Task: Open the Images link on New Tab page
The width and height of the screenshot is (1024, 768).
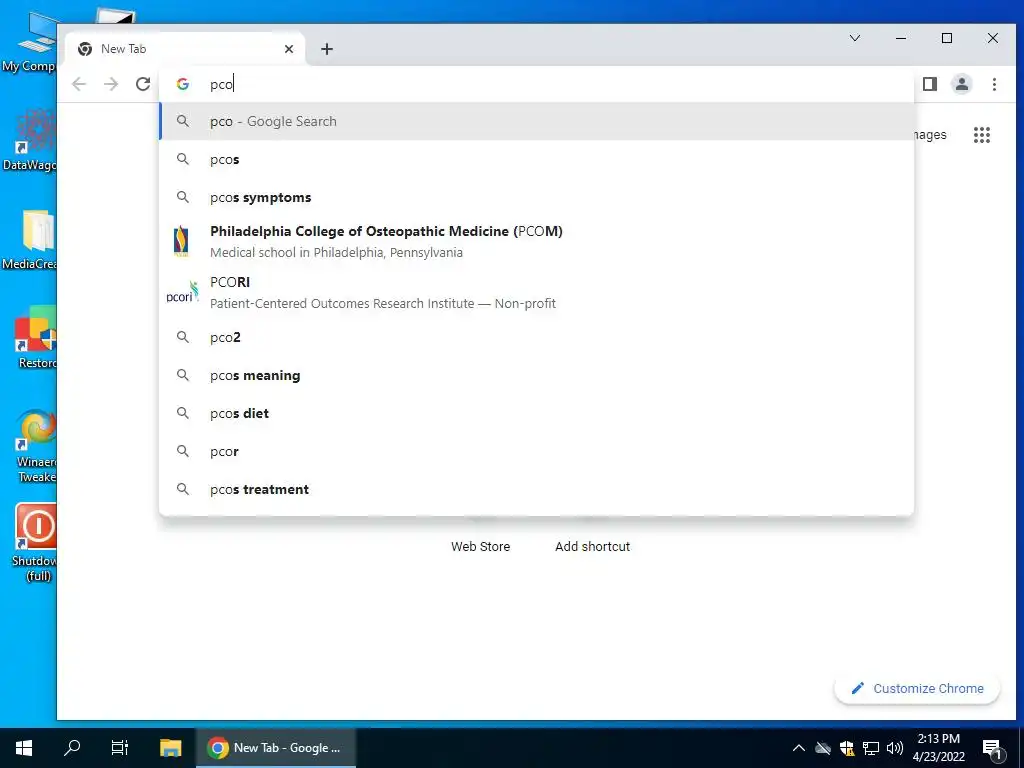Action: click(930, 135)
